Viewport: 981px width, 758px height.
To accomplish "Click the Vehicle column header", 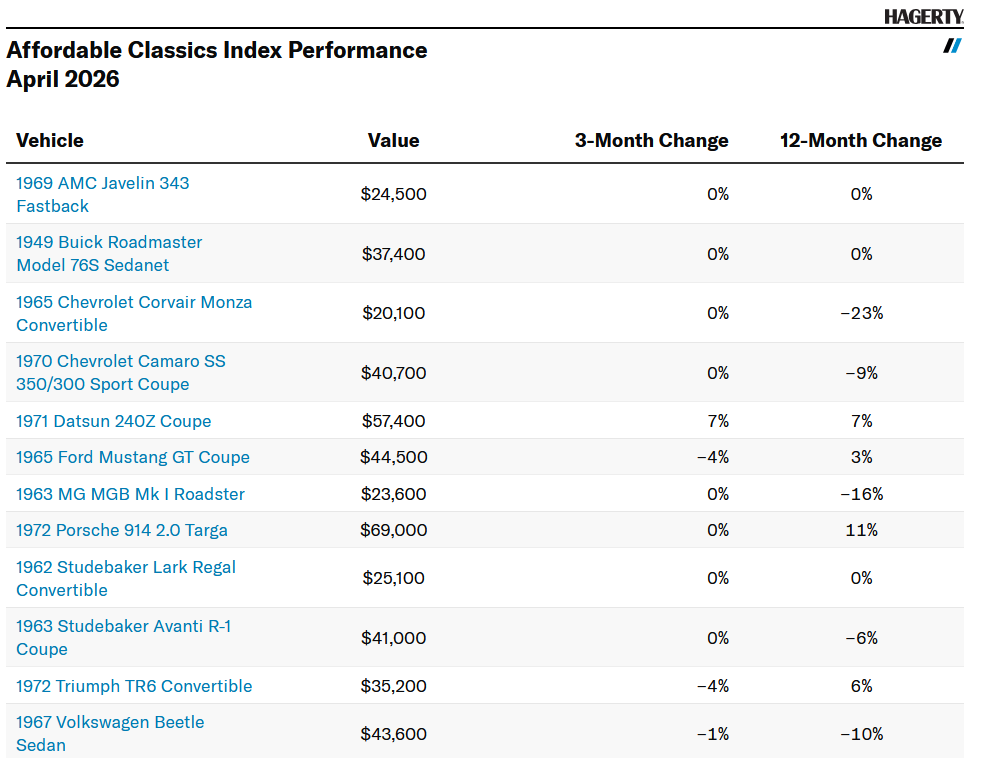I will (x=50, y=140).
